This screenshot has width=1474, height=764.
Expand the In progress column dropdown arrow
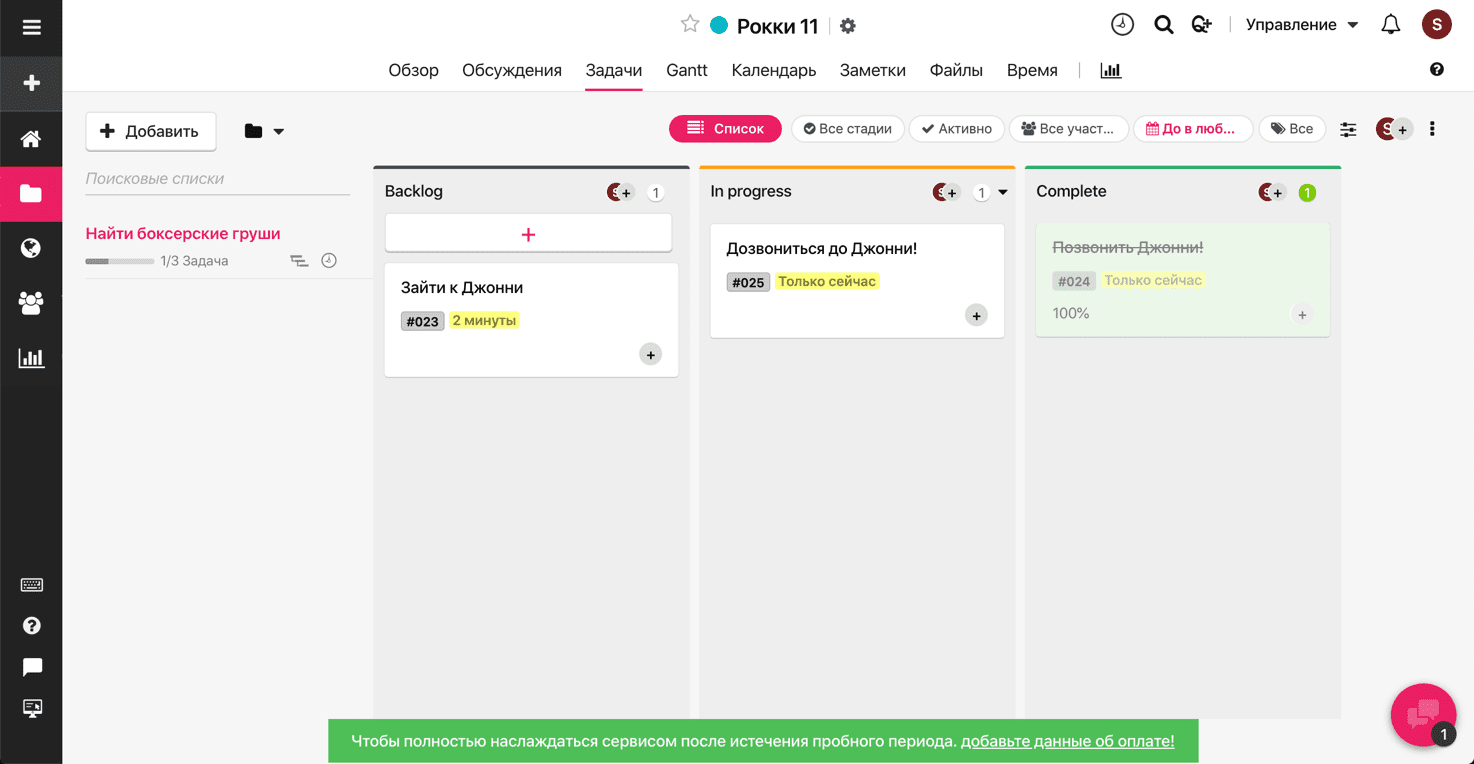(x=1003, y=193)
